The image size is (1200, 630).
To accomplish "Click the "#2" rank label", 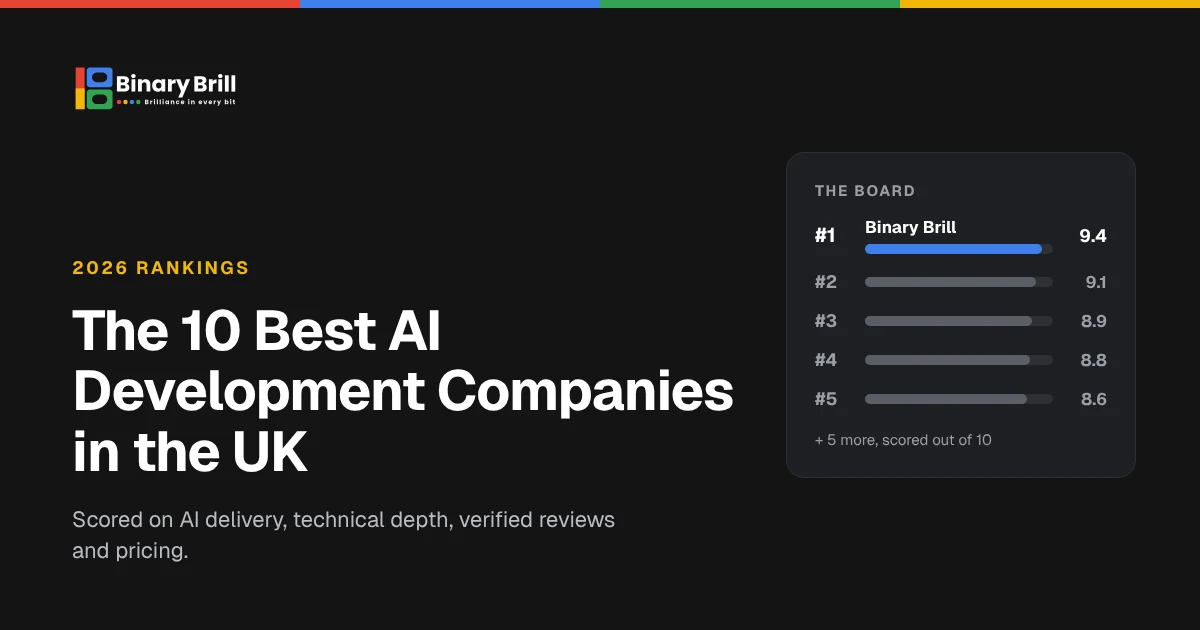I will (x=826, y=282).
